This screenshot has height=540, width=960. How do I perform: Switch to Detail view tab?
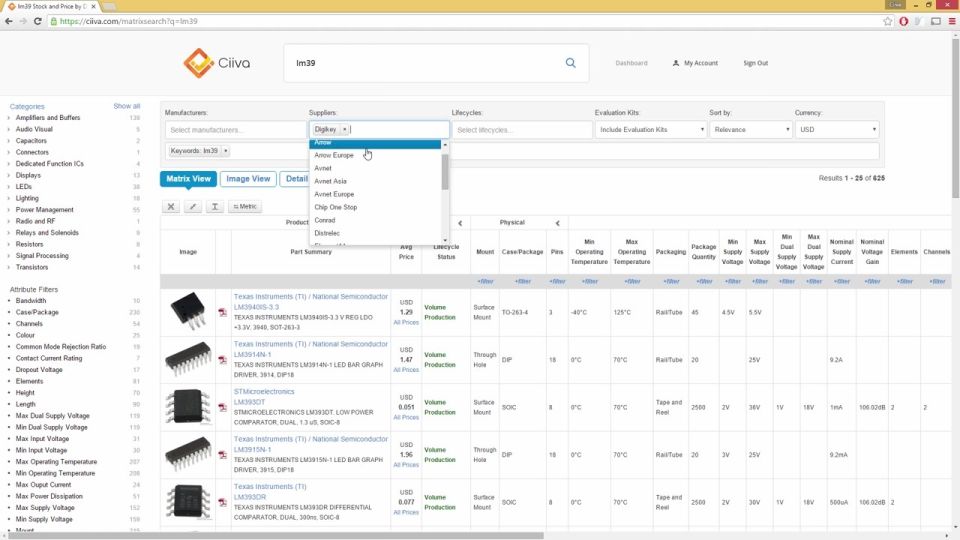(x=294, y=179)
